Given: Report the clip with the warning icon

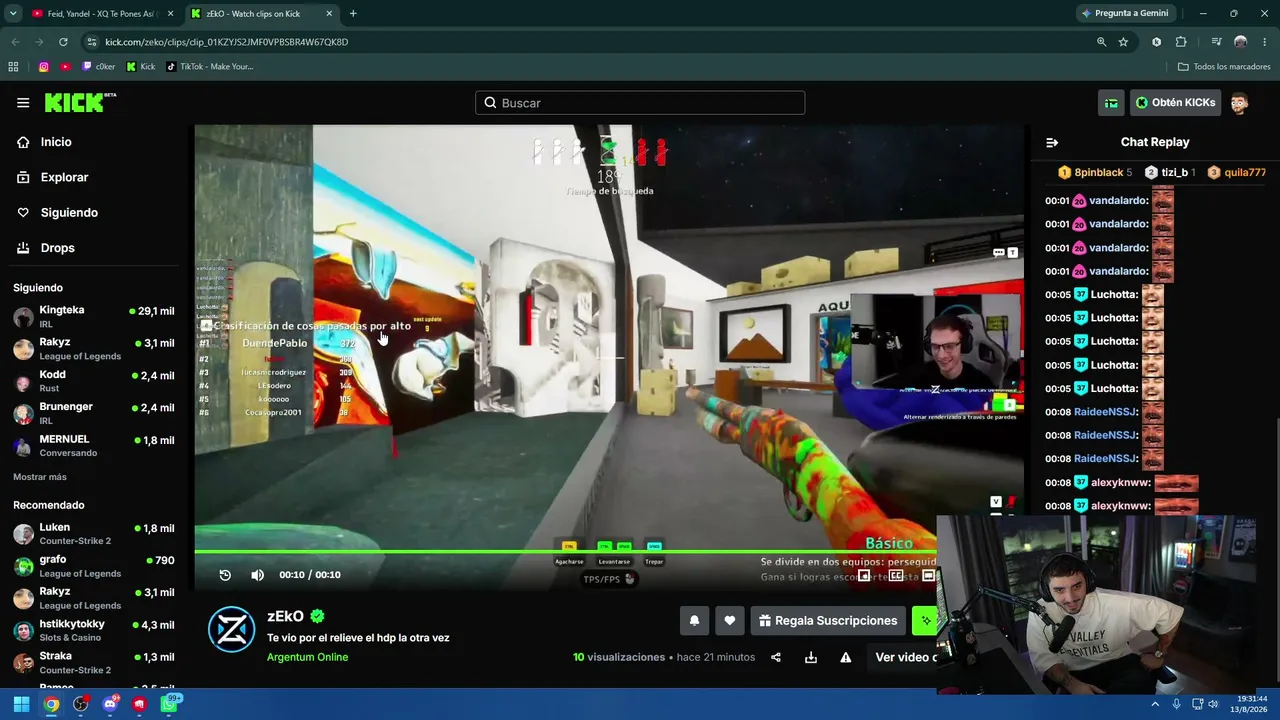Looking at the screenshot, I should coord(846,657).
